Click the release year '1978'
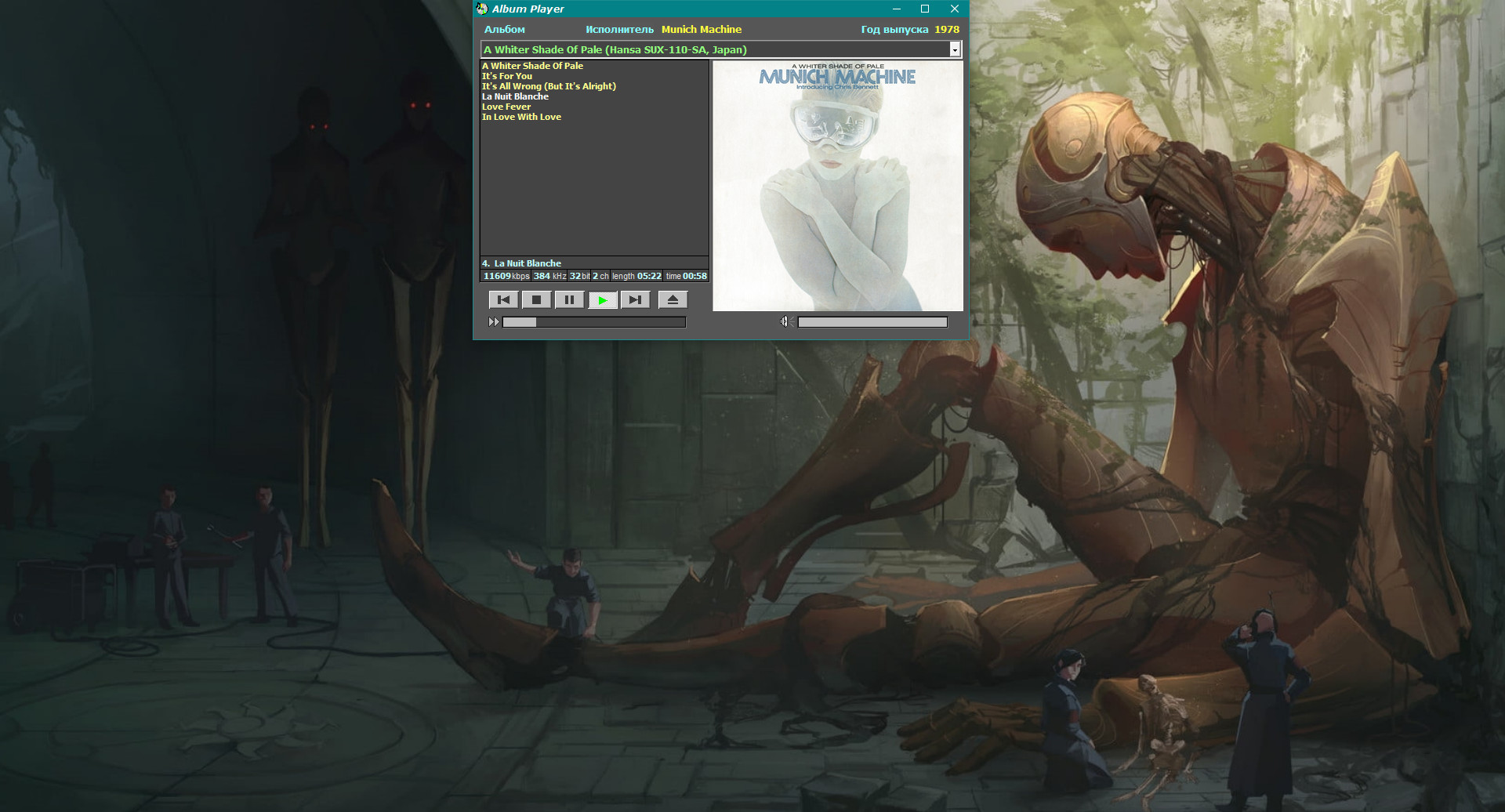The image size is (1505, 812). (947, 29)
